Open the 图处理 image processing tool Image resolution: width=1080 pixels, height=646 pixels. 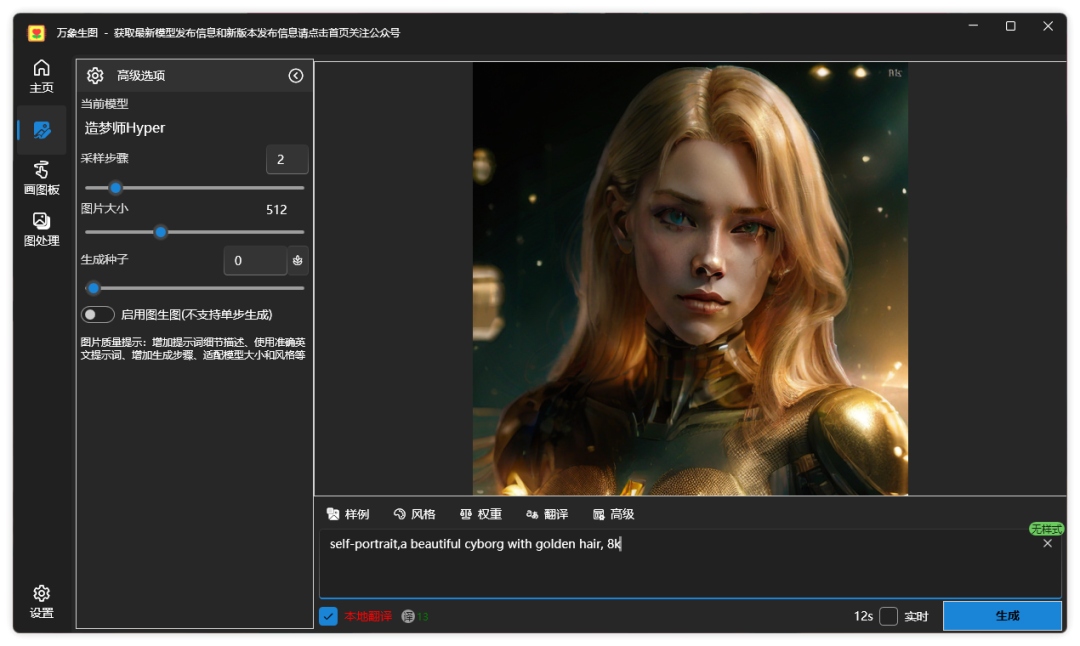tap(41, 229)
